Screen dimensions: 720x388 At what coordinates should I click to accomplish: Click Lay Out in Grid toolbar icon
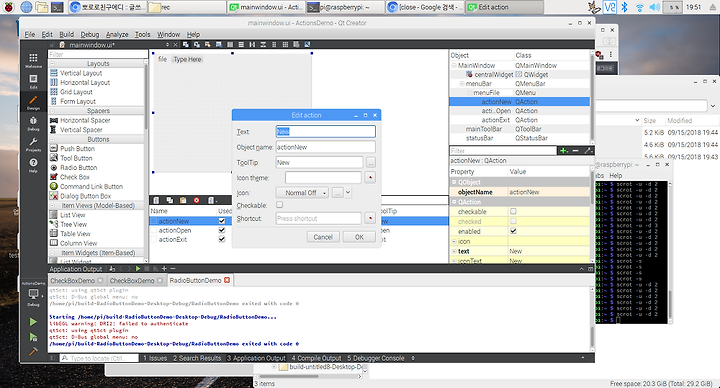point(285,45)
